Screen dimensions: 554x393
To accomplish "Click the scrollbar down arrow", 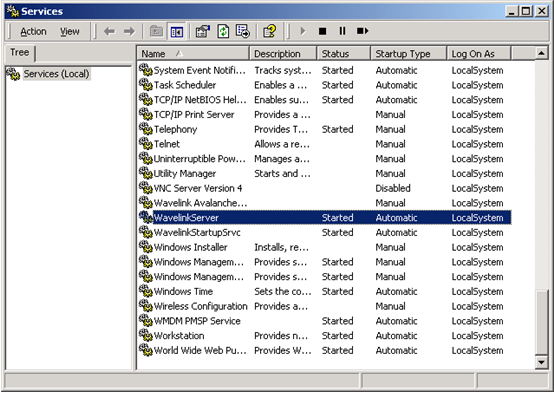I will point(542,362).
